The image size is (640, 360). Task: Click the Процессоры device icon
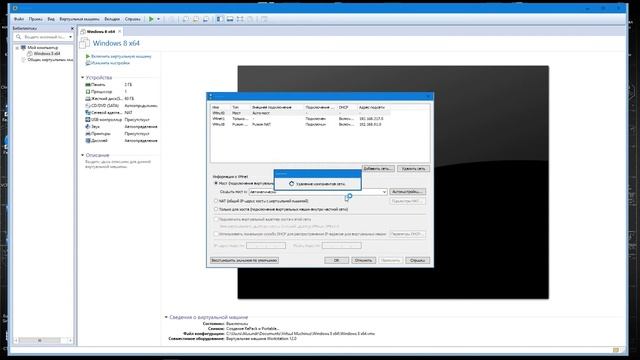pyautogui.click(x=88, y=91)
